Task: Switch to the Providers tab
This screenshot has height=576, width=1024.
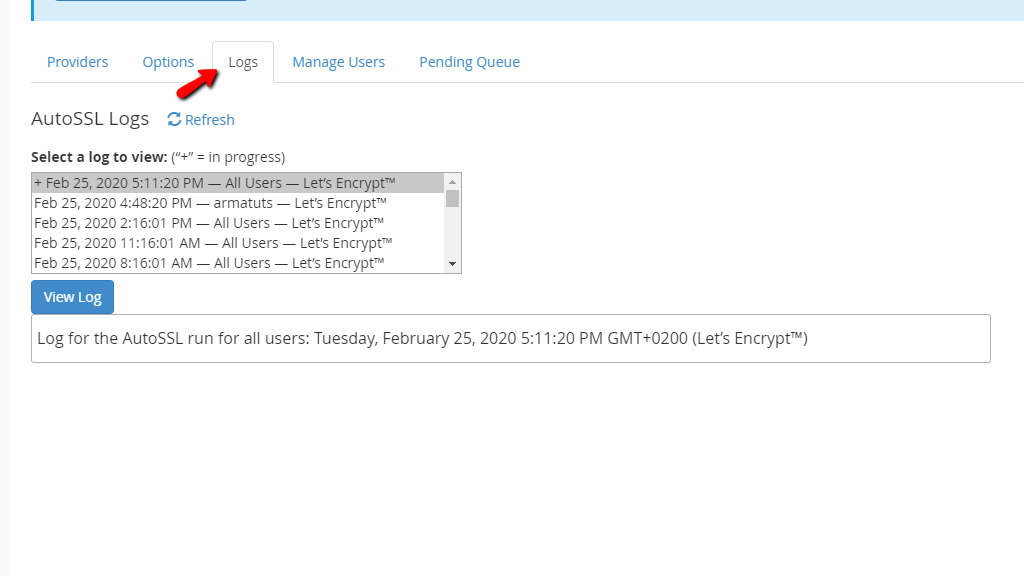Action: [77, 61]
